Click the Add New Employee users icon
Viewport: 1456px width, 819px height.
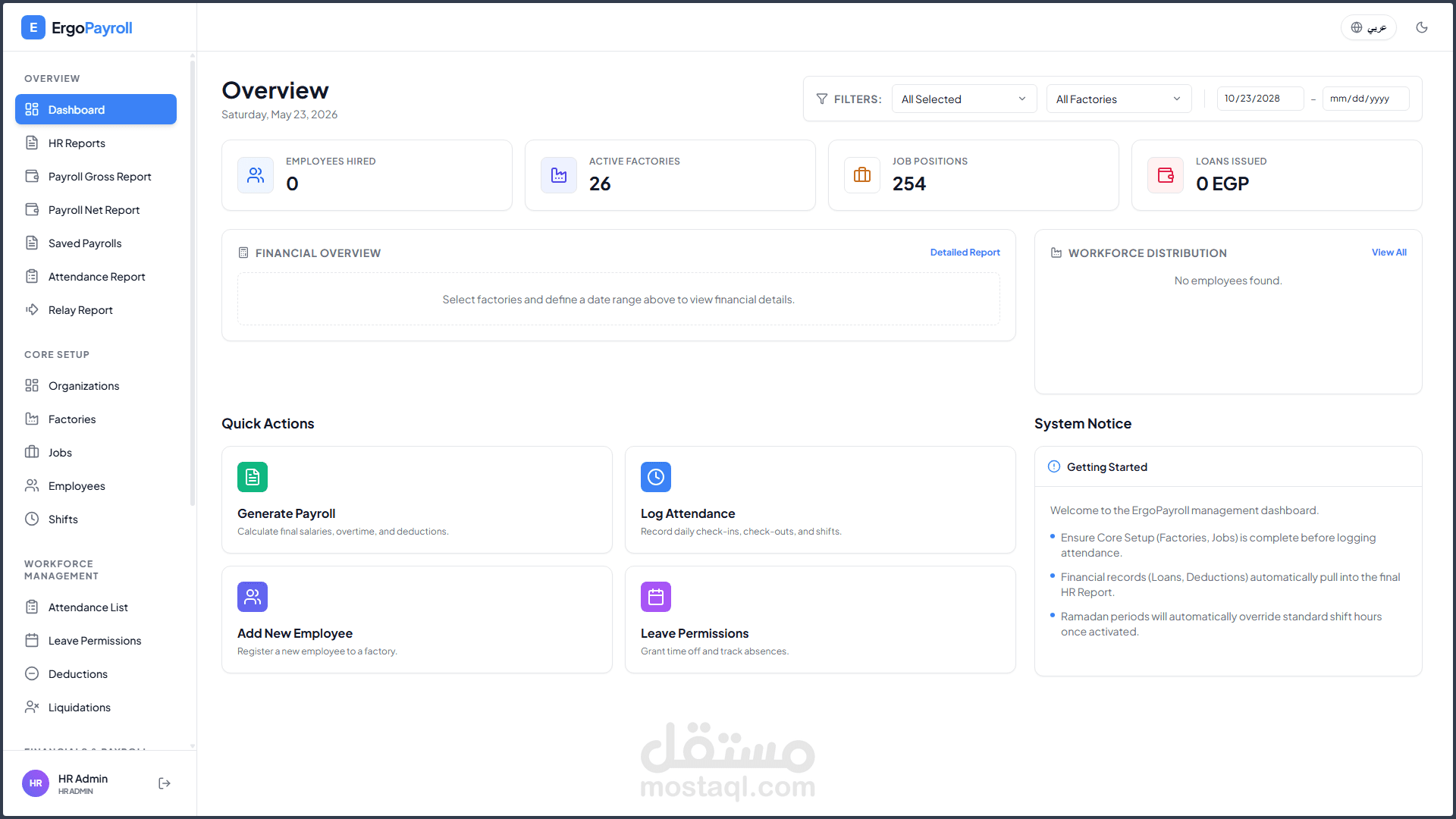[x=253, y=597]
